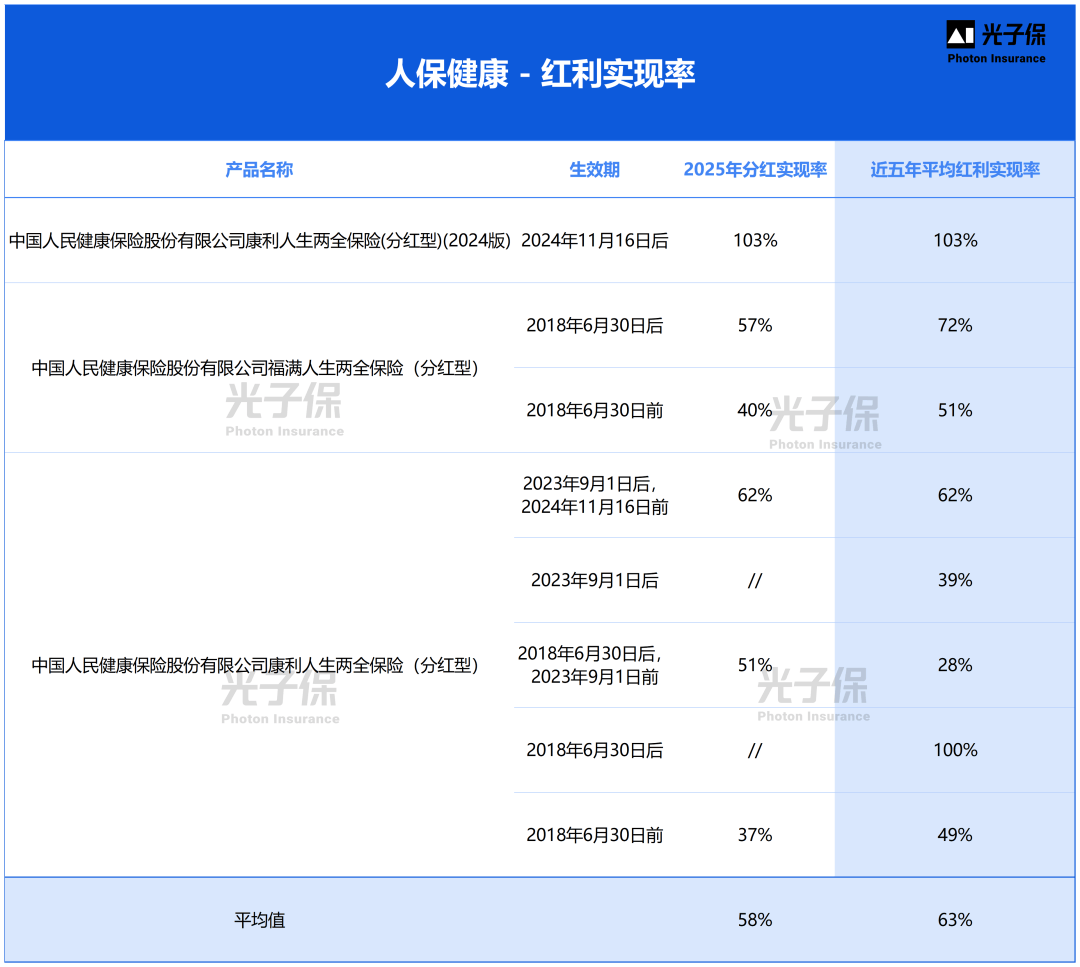Click the Photon Insurance caption under the banner logo
The width and height of the screenshot is (1080, 967).
pyautogui.click(x=996, y=59)
